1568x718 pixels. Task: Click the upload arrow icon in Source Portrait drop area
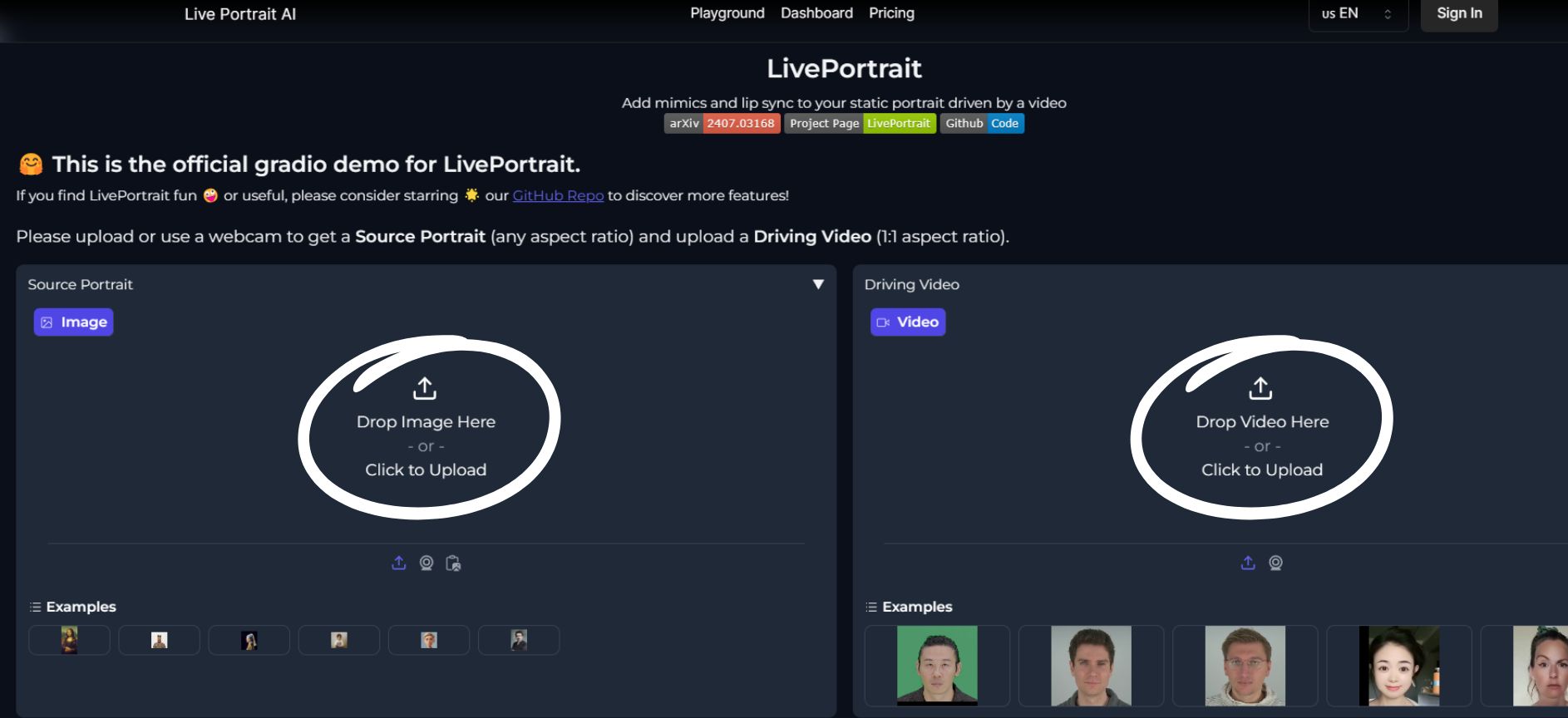425,388
